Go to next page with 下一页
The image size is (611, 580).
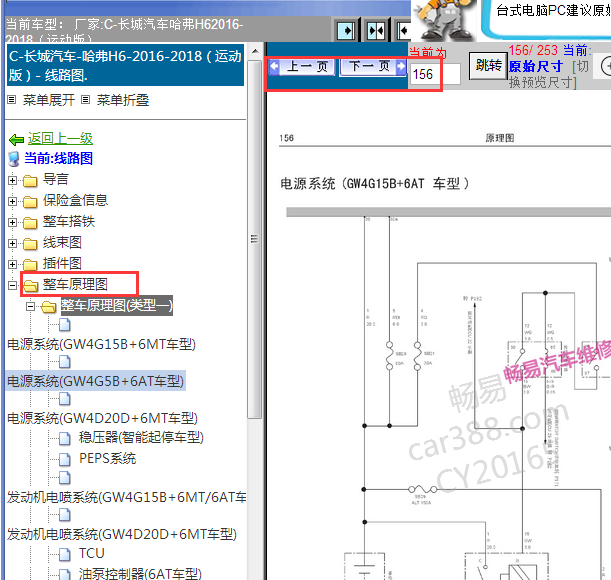coord(373,67)
